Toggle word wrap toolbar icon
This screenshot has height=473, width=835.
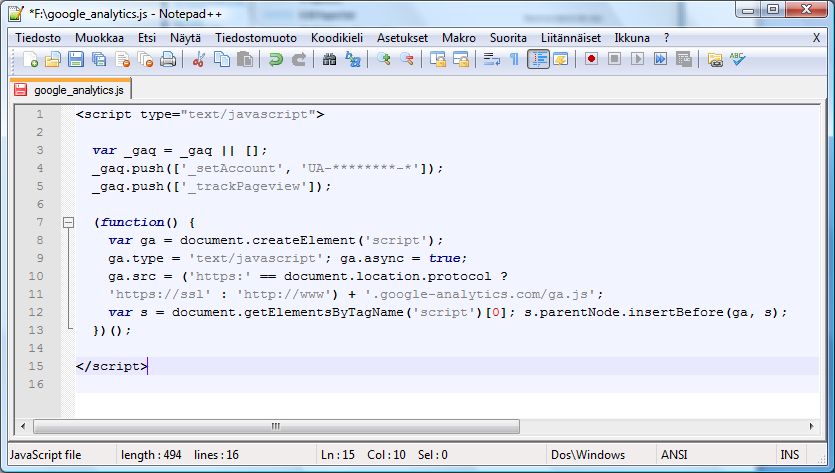coord(492,59)
